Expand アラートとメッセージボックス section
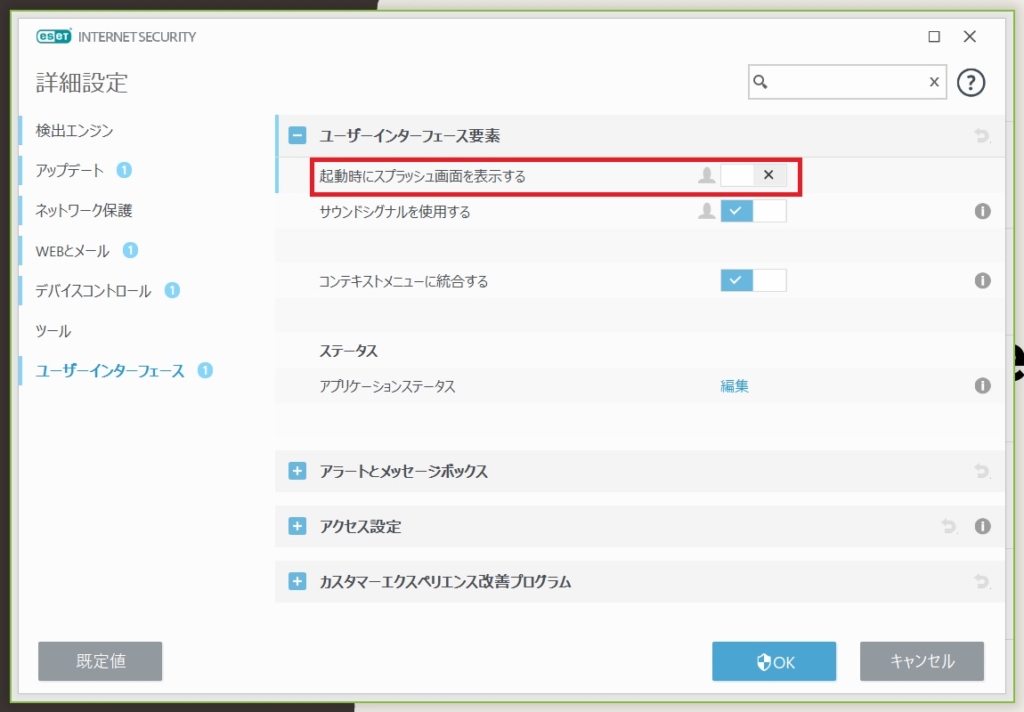This screenshot has height=712, width=1024. tap(297, 471)
